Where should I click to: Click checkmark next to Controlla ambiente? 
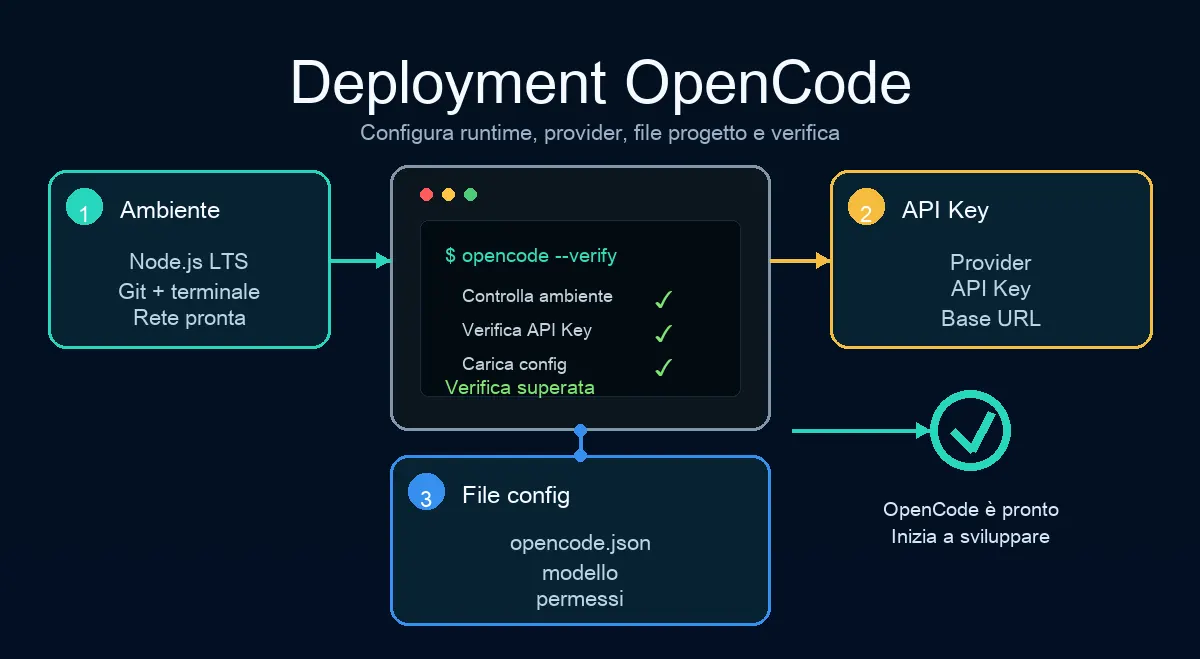663,298
